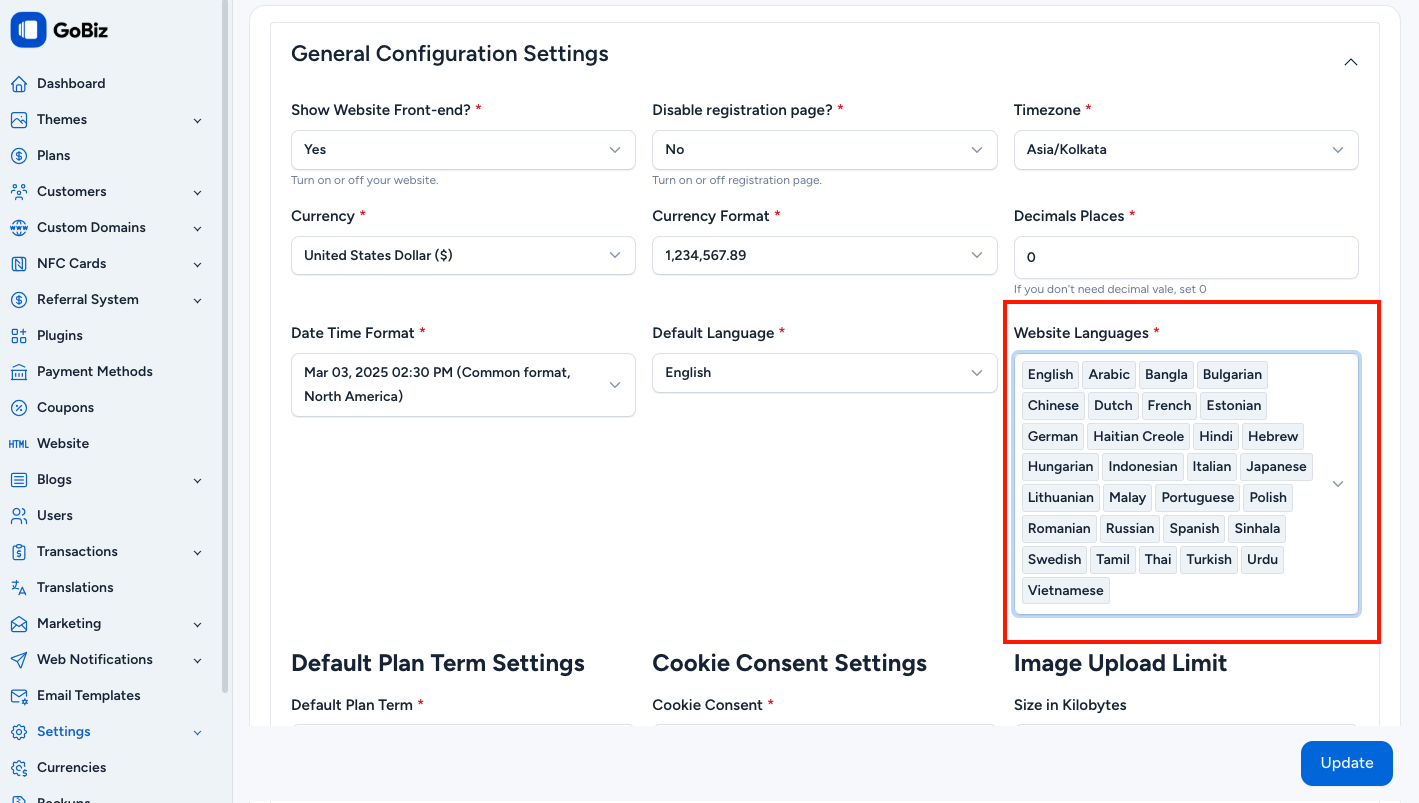The image size is (1419, 803).
Task: Open the Default Language dropdown
Action: pos(824,373)
